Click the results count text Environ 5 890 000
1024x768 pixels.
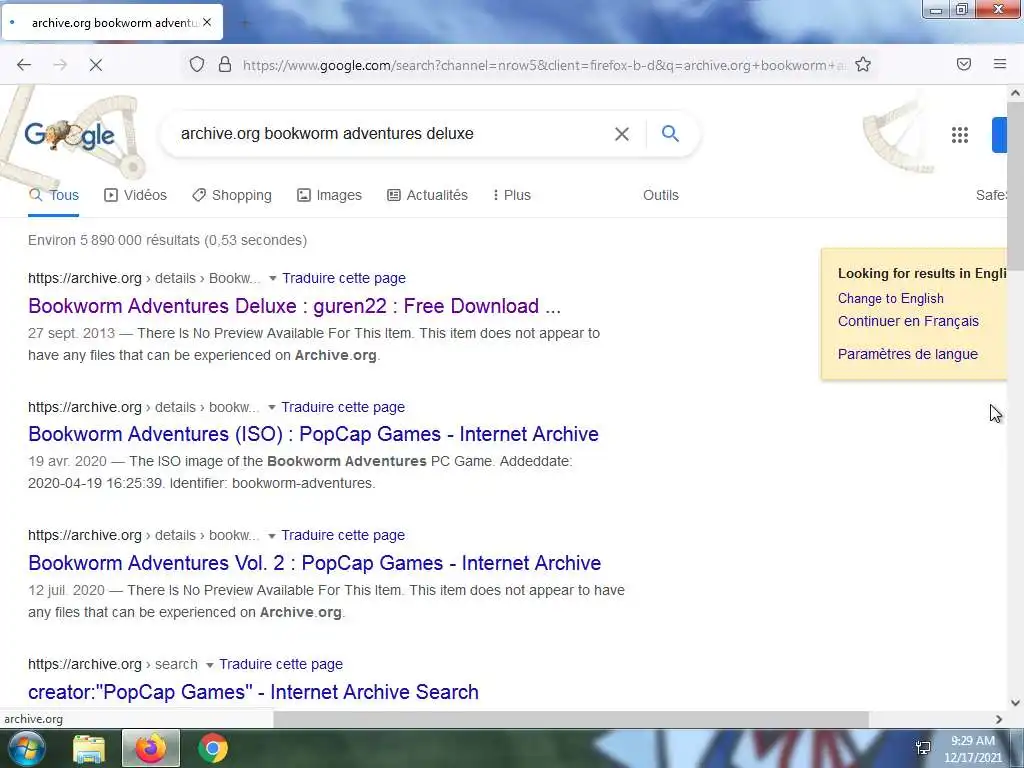(167, 240)
